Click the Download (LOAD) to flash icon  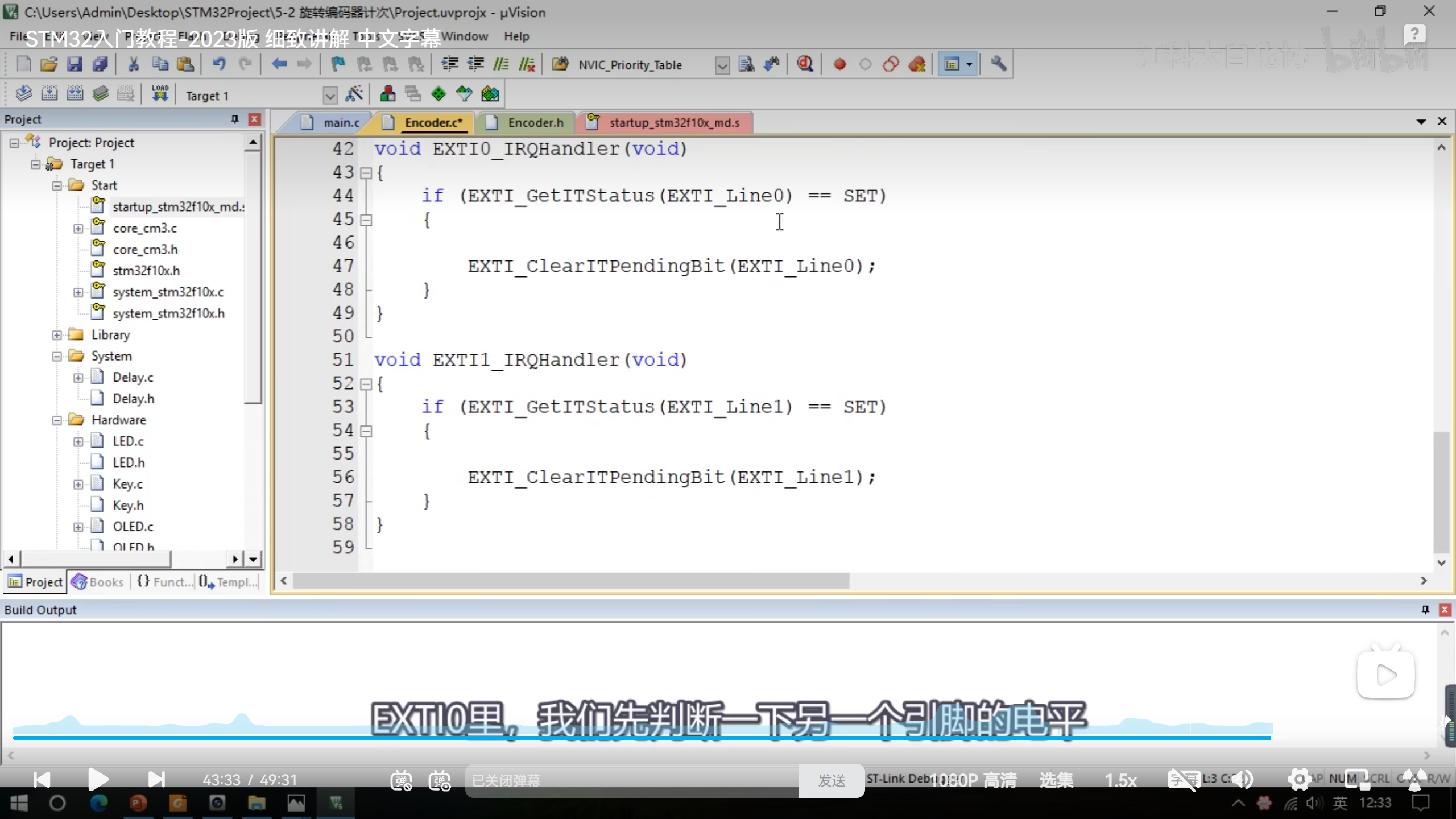[x=160, y=94]
